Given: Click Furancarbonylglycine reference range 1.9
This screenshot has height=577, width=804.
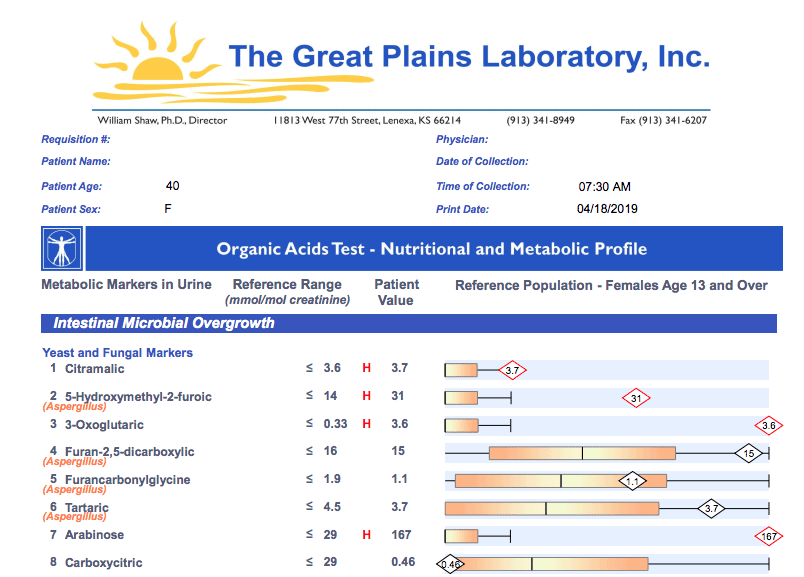Looking at the screenshot, I should point(332,479).
